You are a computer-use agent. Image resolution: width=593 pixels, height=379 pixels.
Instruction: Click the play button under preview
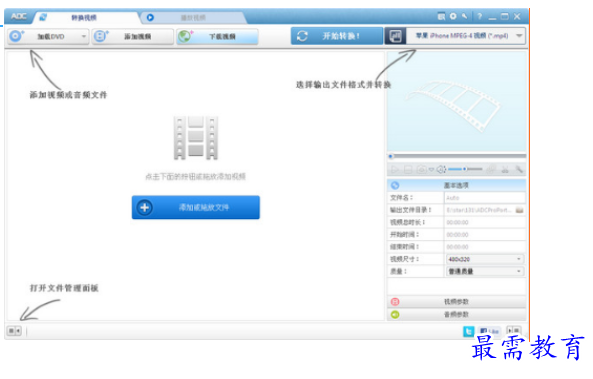395,169
